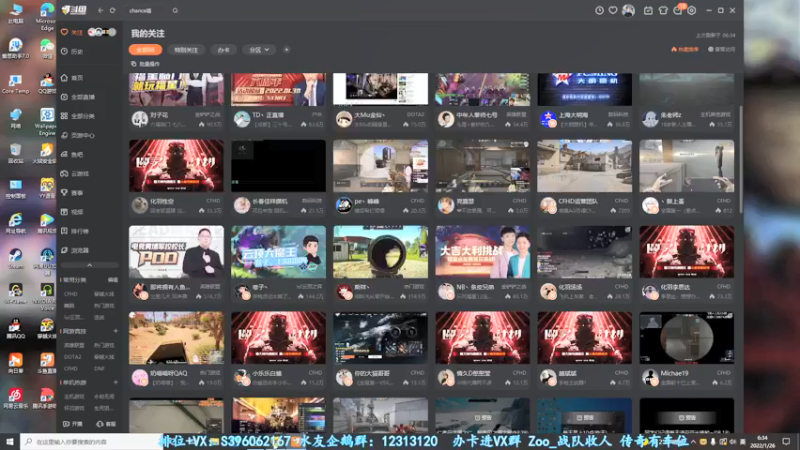Open the message icon with orange badge
This screenshot has height=450, width=800.
(678, 10)
